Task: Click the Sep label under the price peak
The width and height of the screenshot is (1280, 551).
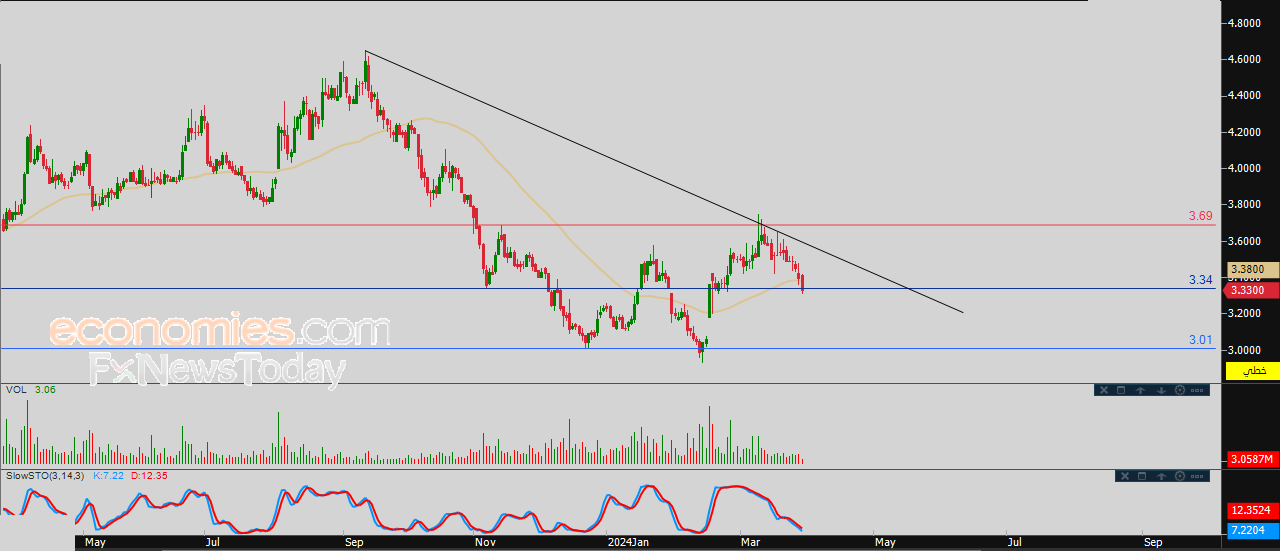Action: [353, 542]
